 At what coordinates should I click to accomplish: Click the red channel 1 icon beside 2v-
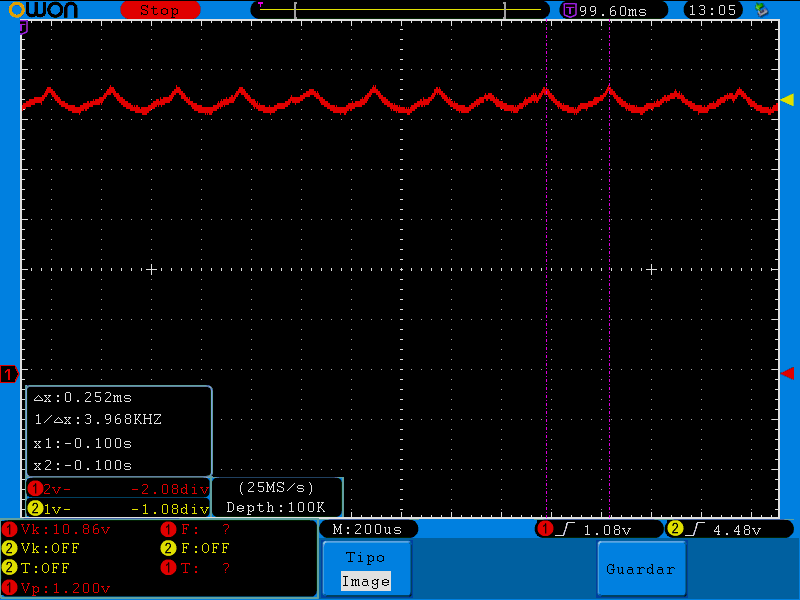click(x=35, y=489)
